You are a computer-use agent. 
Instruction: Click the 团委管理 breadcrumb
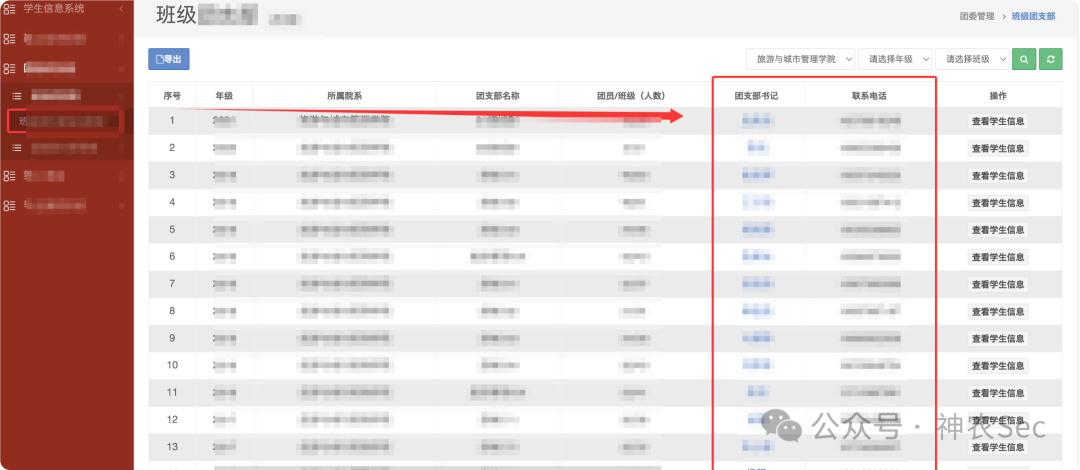click(x=977, y=16)
